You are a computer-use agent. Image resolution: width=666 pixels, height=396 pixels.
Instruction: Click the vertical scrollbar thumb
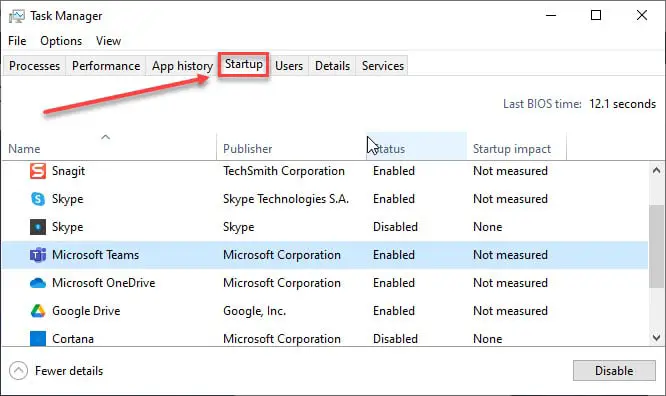coord(657,246)
